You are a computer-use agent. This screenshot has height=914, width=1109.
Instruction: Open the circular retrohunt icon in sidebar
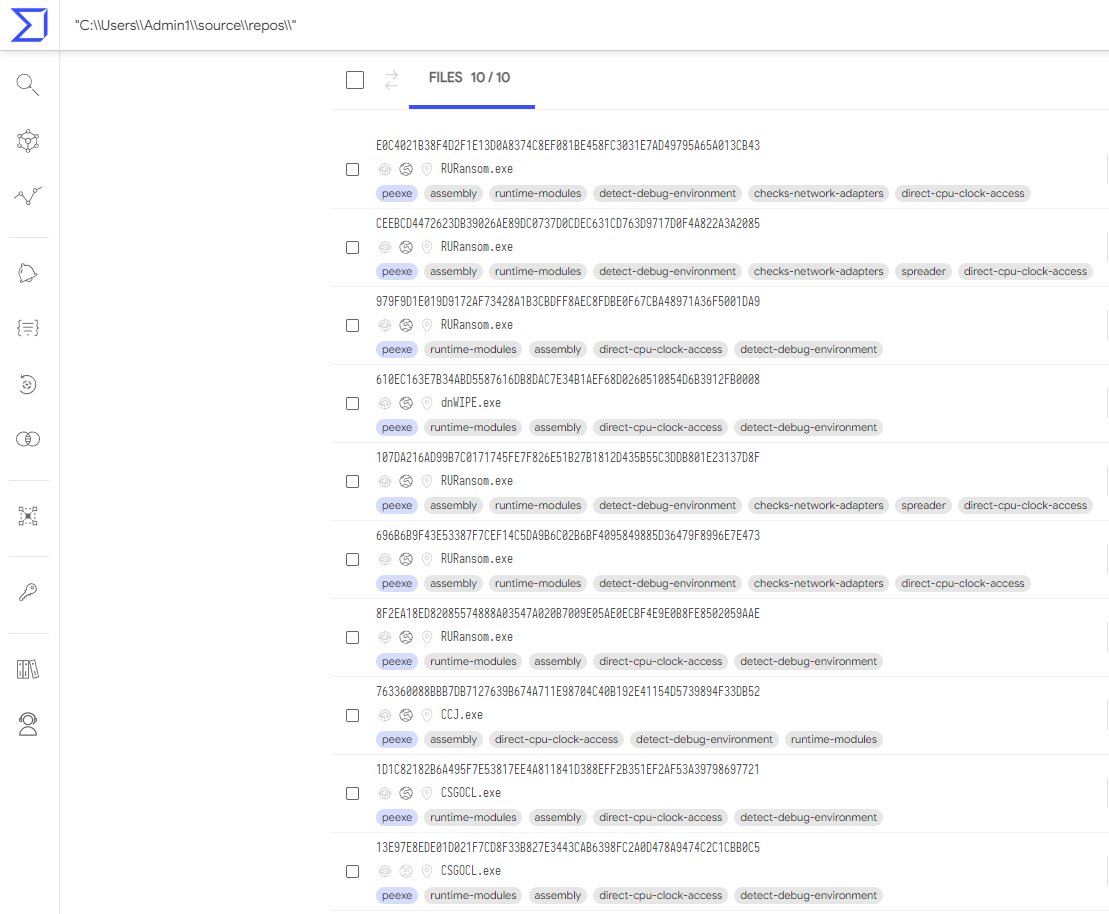[x=28, y=384]
